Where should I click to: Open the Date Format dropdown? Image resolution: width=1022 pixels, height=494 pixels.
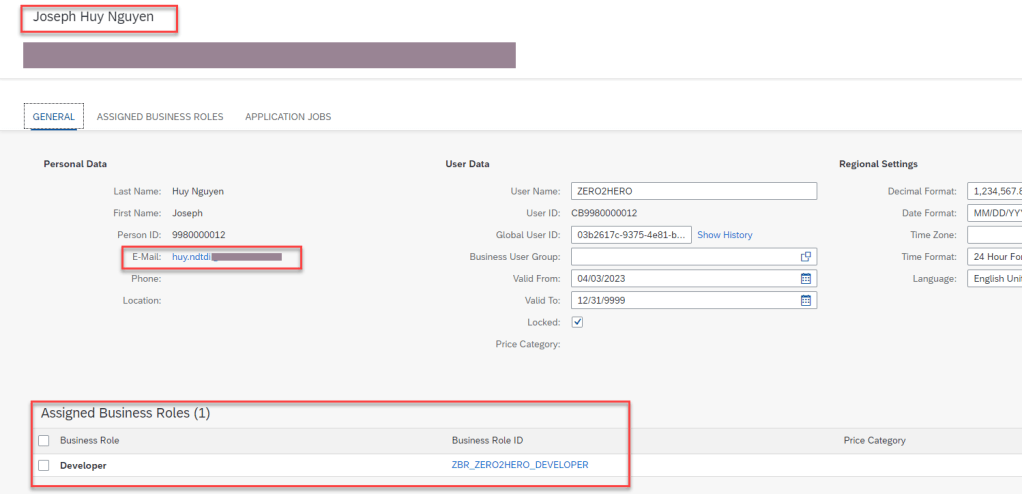[x=993, y=213]
